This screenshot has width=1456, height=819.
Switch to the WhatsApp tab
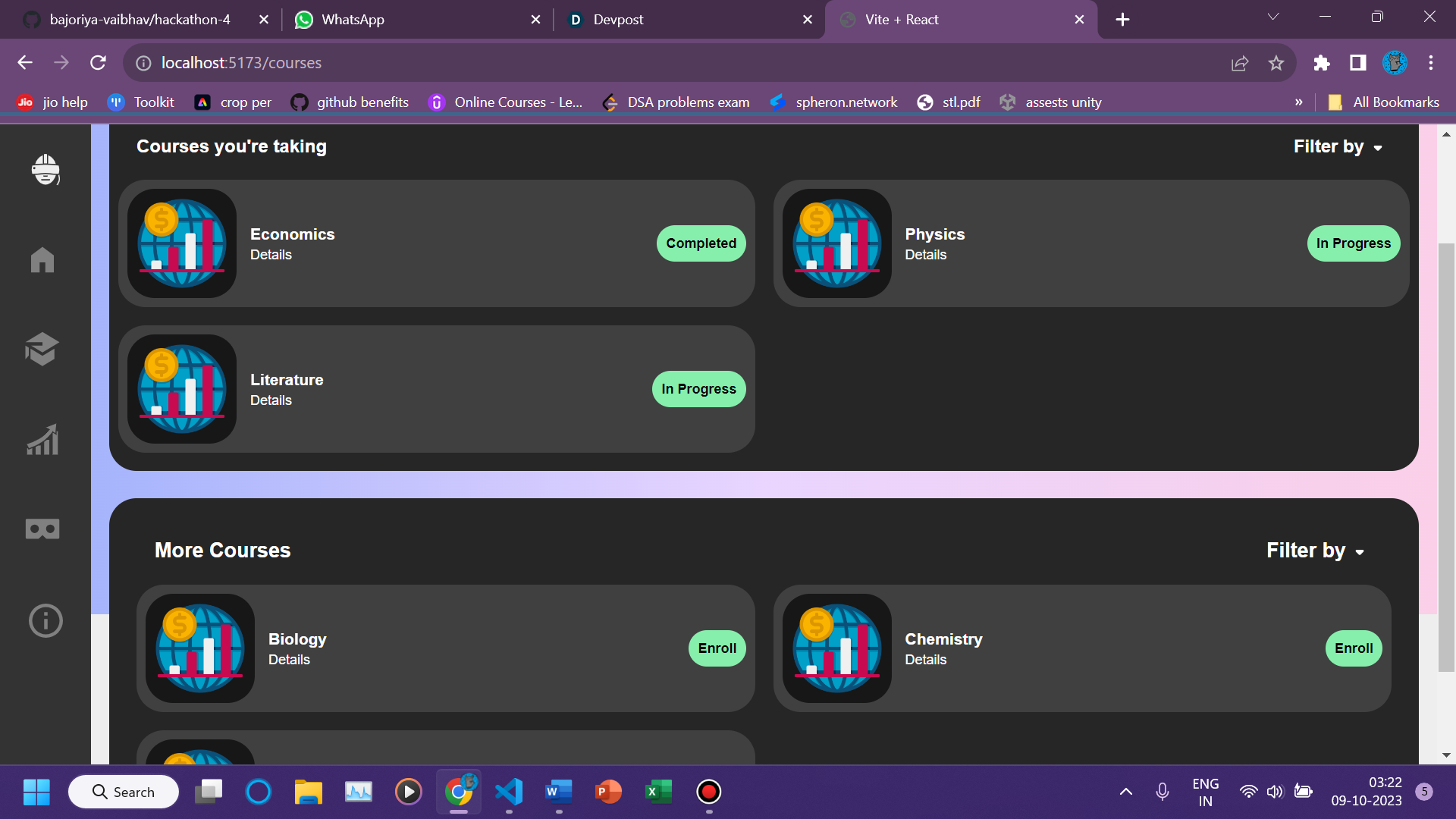353,20
